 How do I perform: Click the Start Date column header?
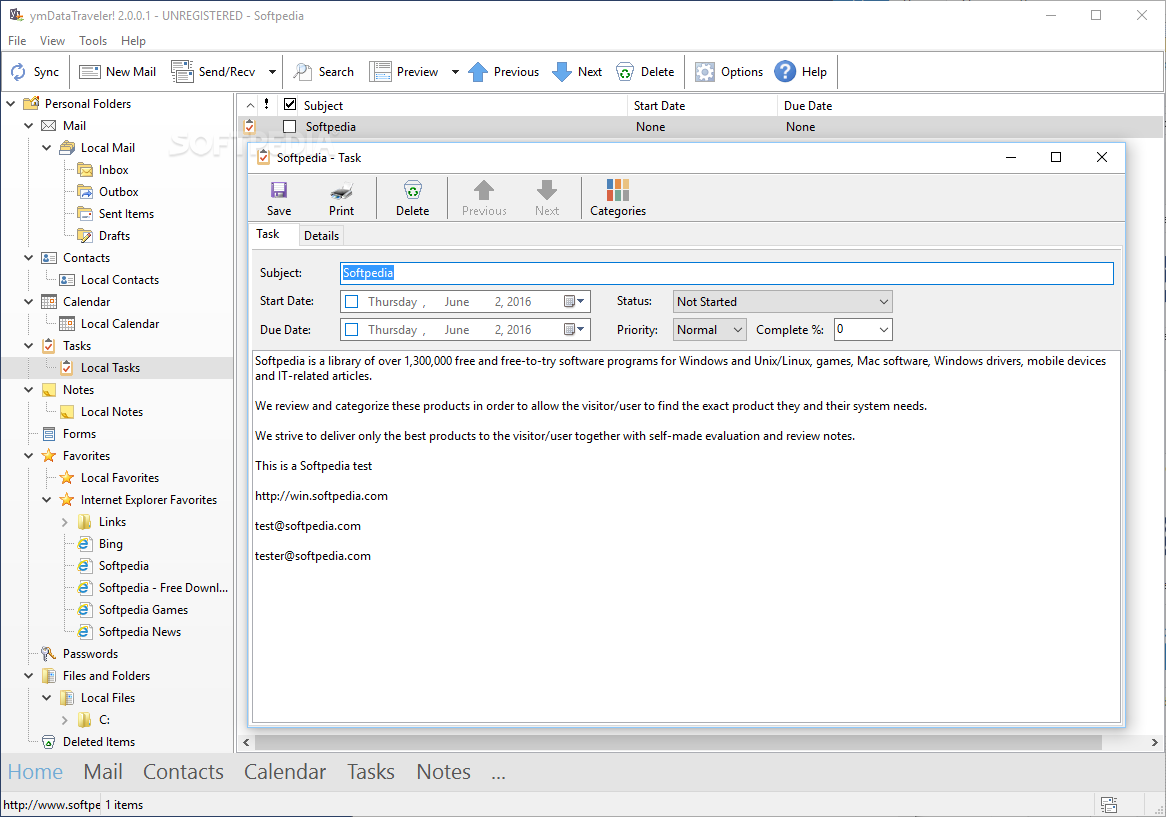click(702, 106)
